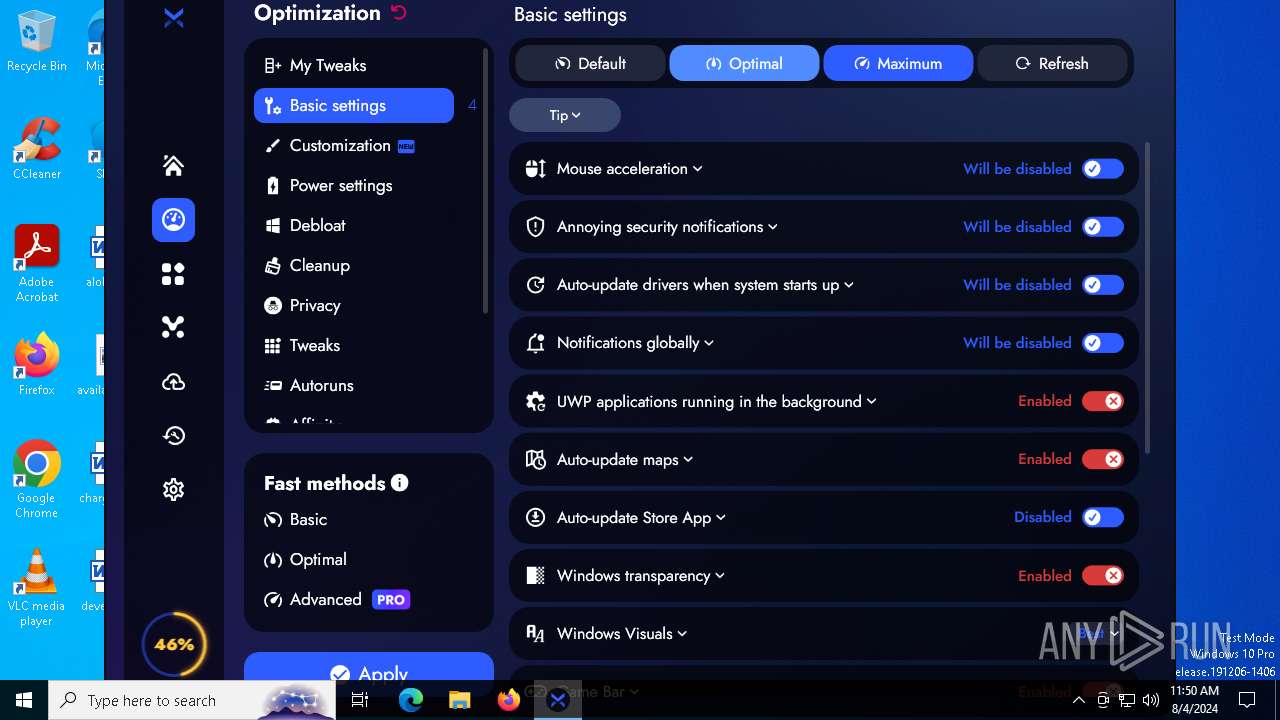Screen dimensions: 1280x720
Task: Click the shield icon for security notifications
Action: click(536, 227)
